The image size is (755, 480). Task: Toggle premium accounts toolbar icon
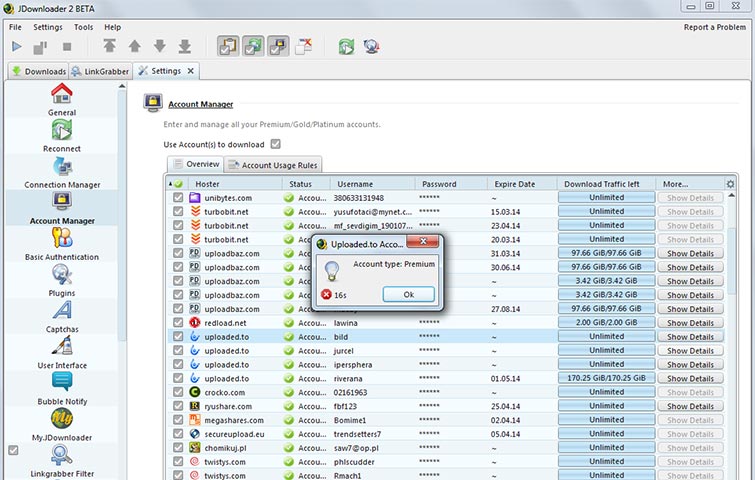point(278,46)
